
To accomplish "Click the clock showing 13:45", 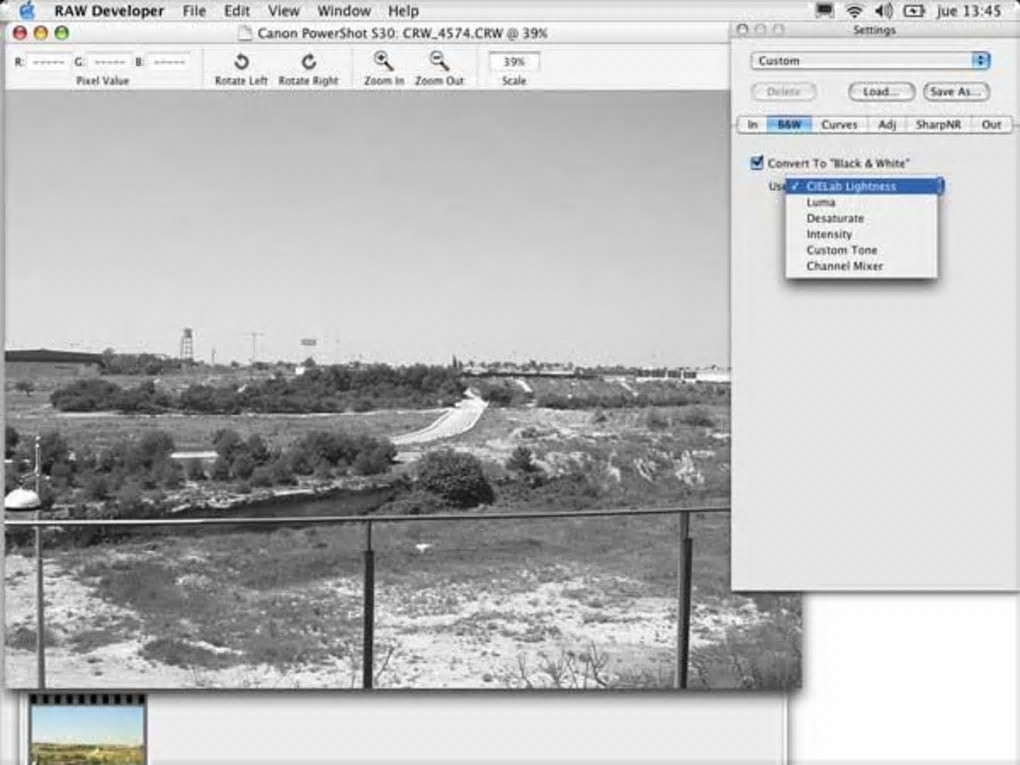I will (x=968, y=10).
